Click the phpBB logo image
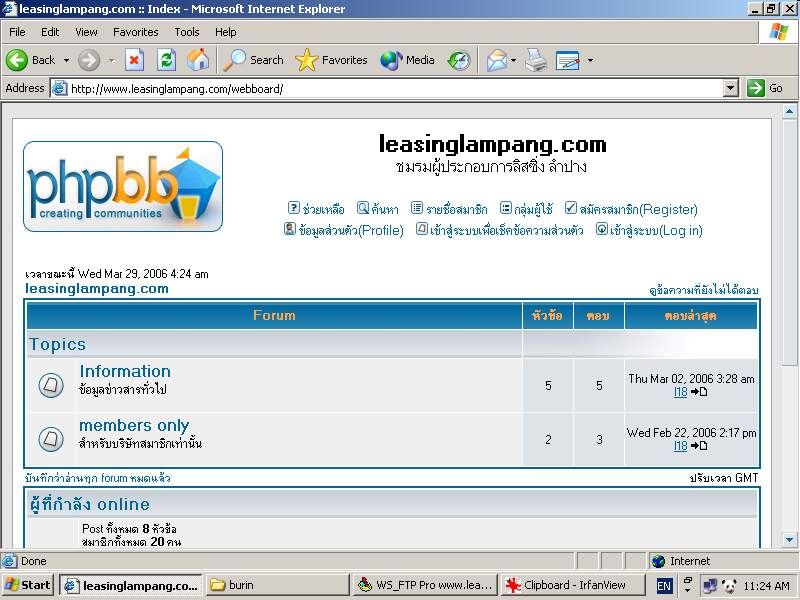This screenshot has width=800, height=600. [122, 186]
